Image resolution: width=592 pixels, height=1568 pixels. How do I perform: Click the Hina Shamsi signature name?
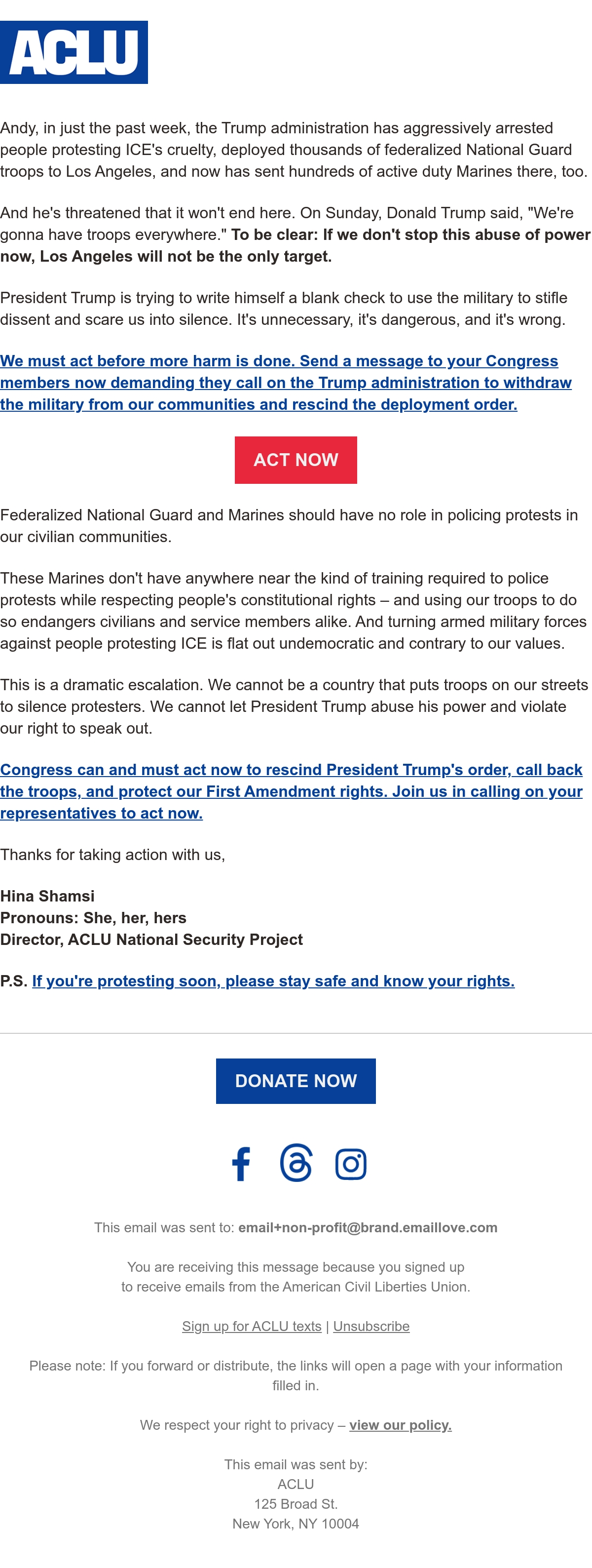pyautogui.click(x=47, y=896)
